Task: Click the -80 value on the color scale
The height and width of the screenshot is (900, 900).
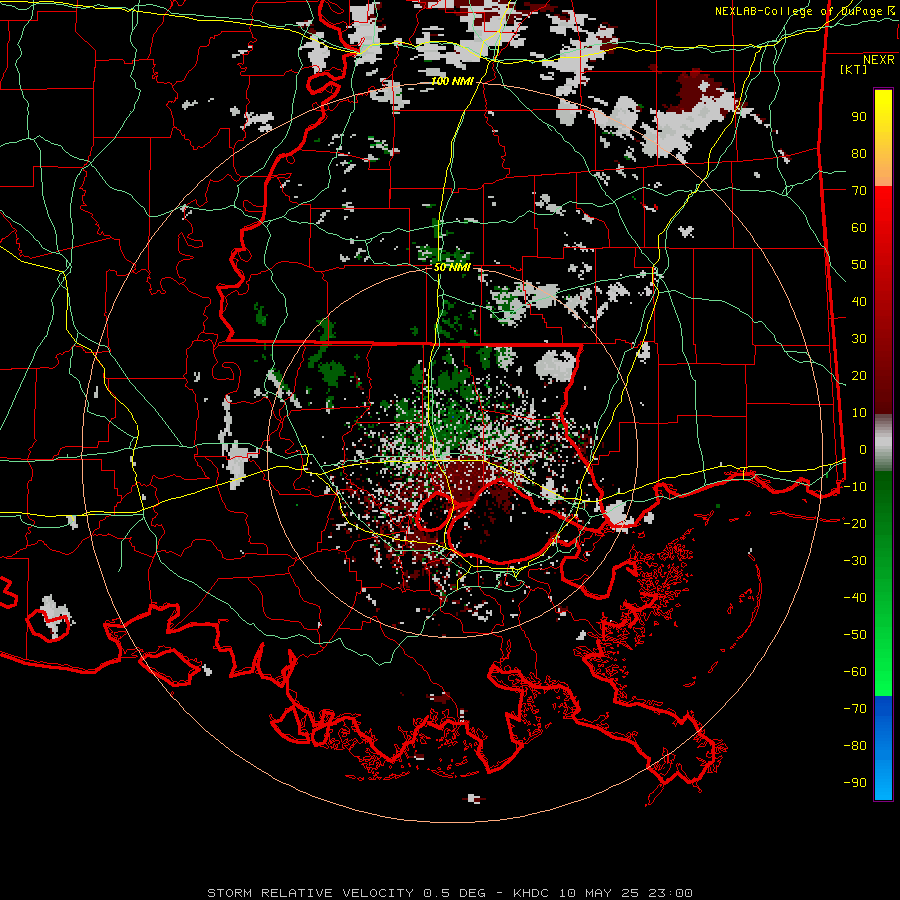Action: click(x=855, y=746)
